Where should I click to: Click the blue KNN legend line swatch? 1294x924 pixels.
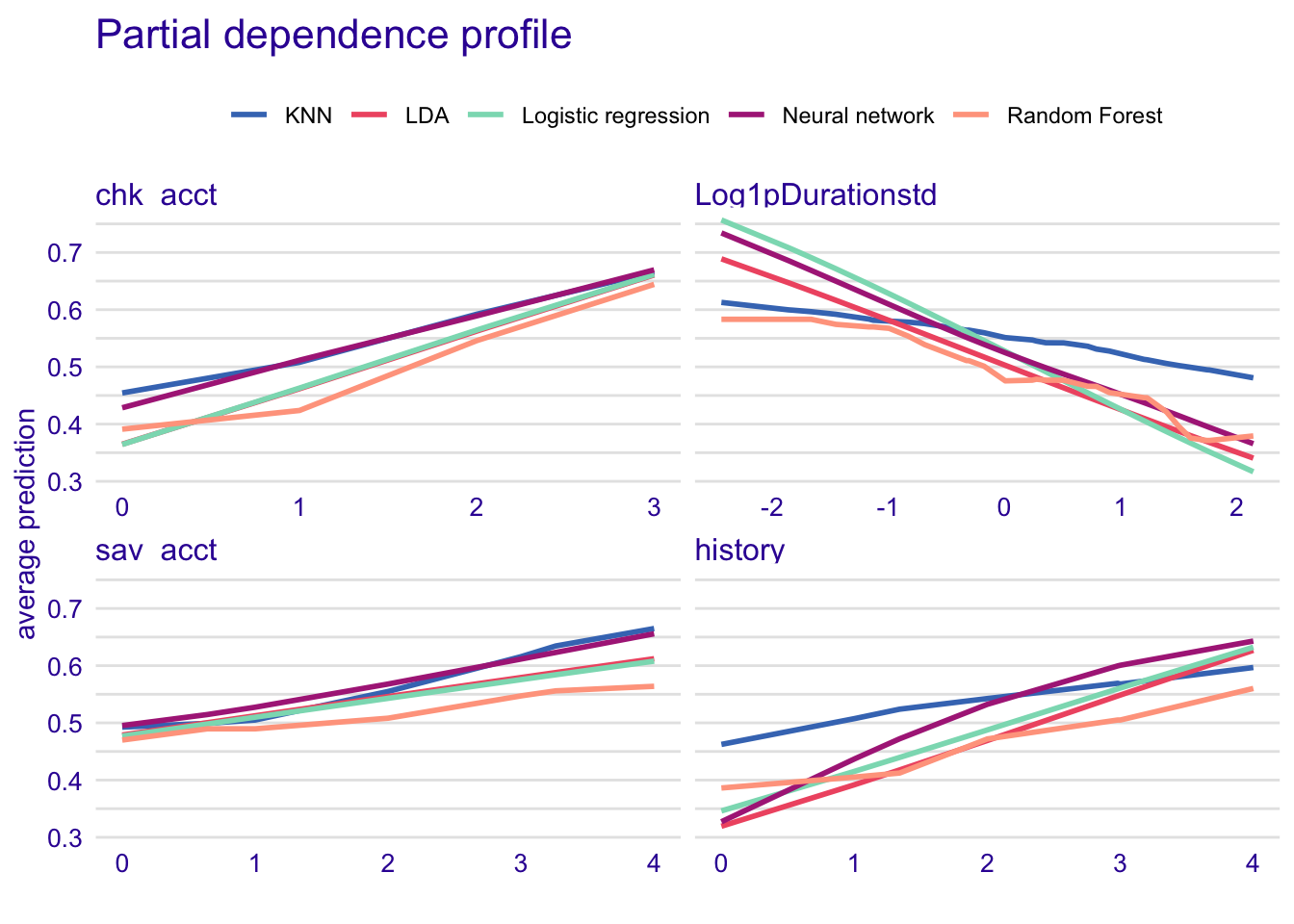pyautogui.click(x=248, y=115)
